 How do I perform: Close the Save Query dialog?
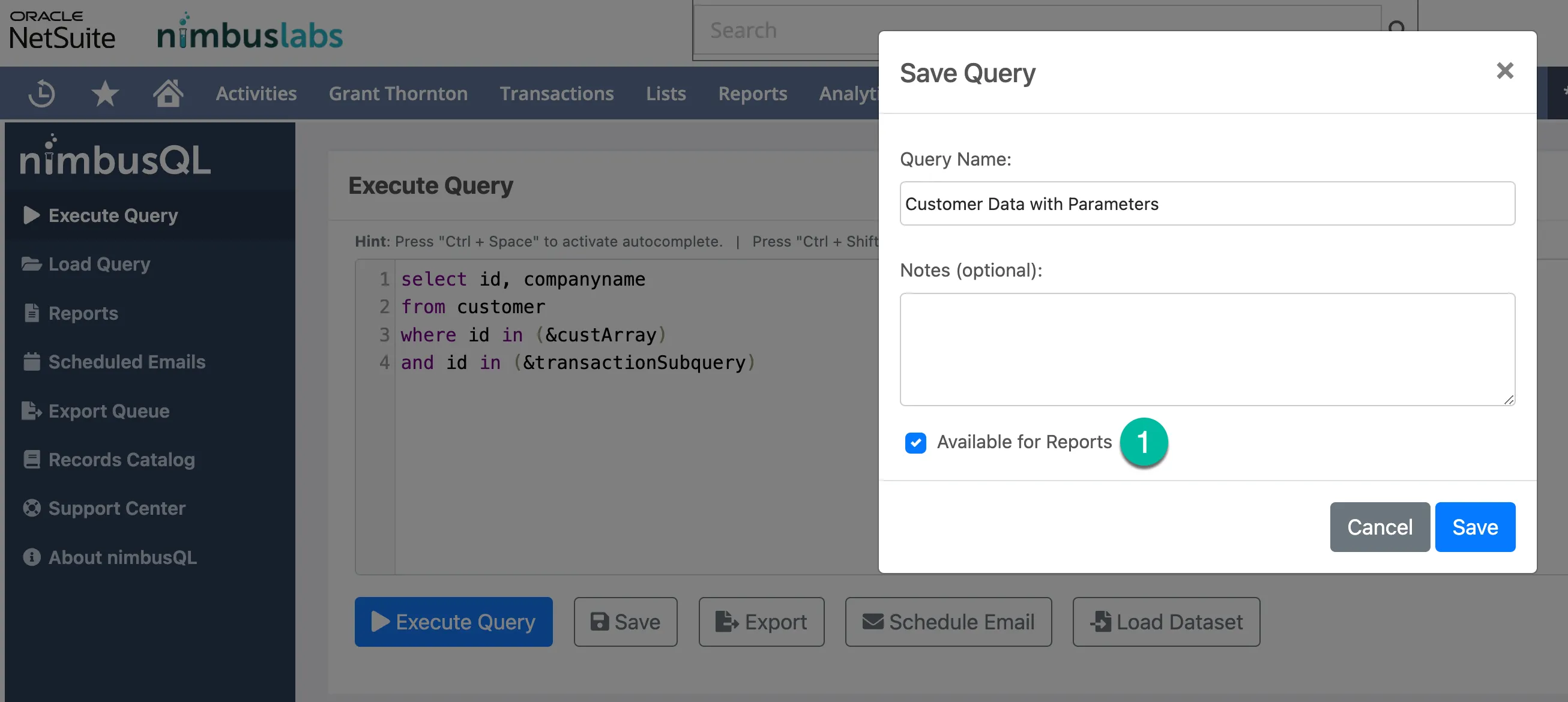point(1505,71)
